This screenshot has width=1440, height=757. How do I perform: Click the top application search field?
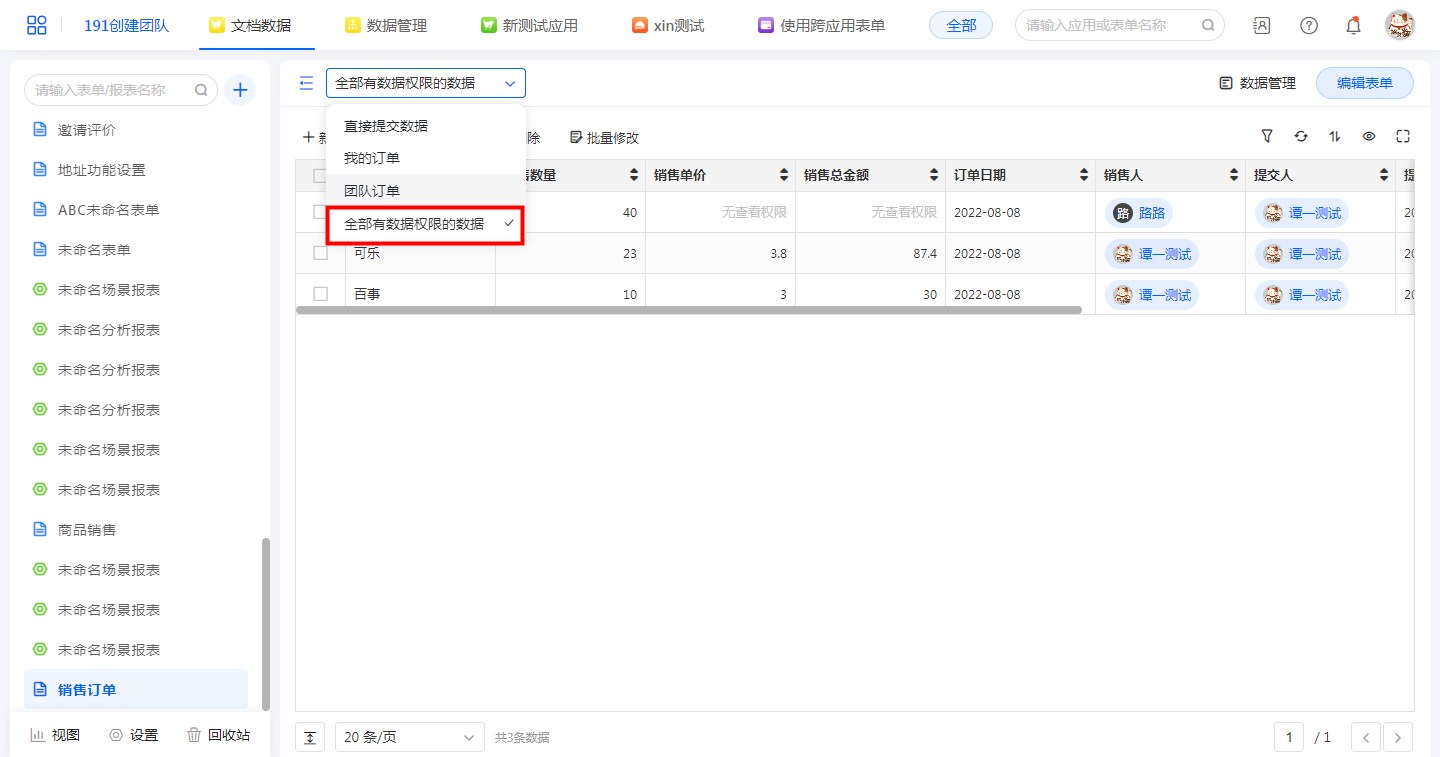coord(1110,25)
